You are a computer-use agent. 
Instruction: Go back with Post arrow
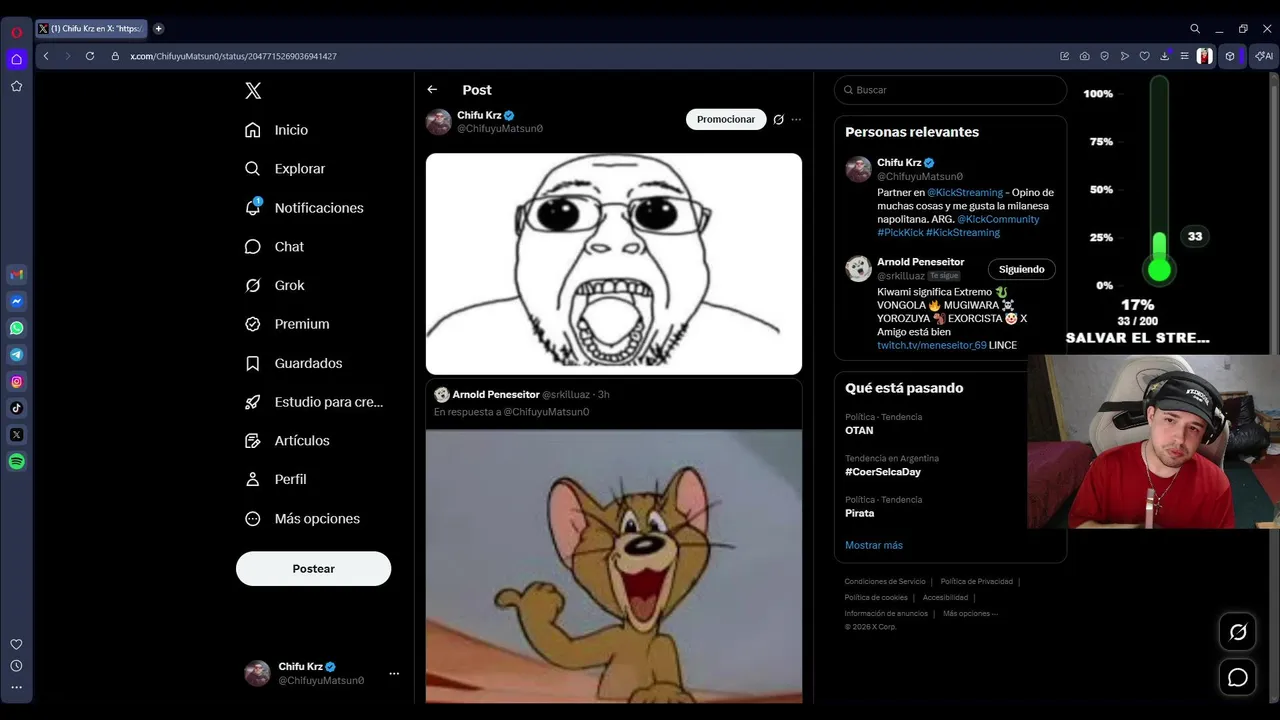click(x=432, y=90)
